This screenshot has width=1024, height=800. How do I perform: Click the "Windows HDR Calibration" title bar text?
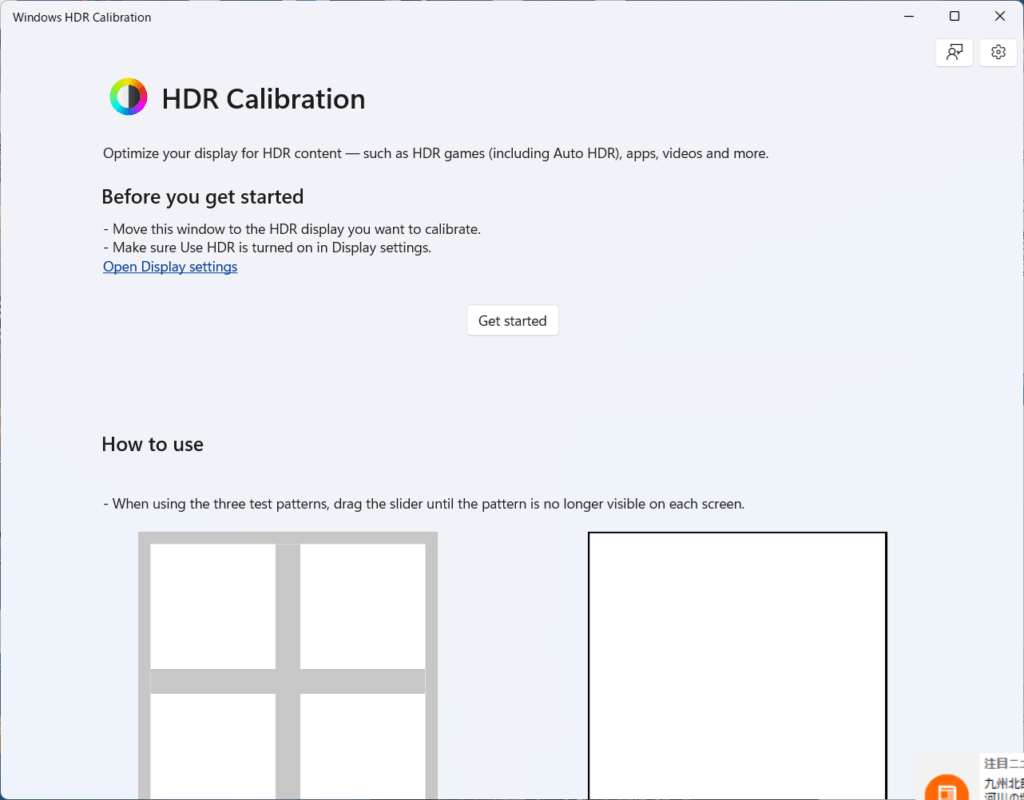click(x=82, y=18)
